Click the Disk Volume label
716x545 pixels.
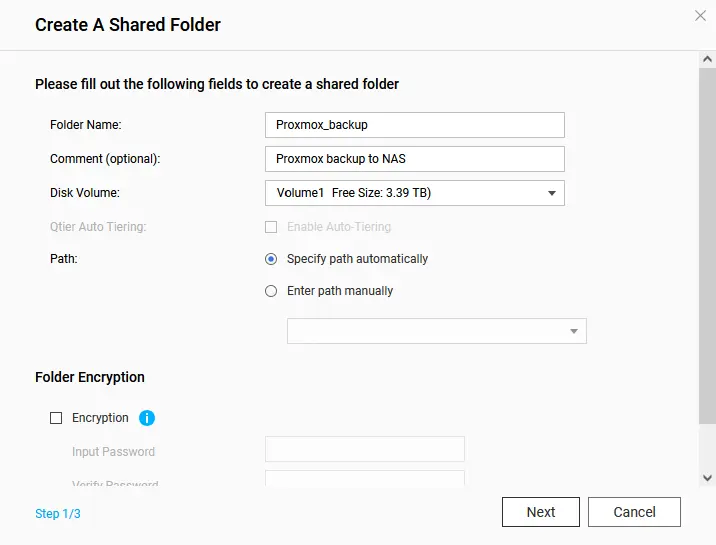[85, 193]
